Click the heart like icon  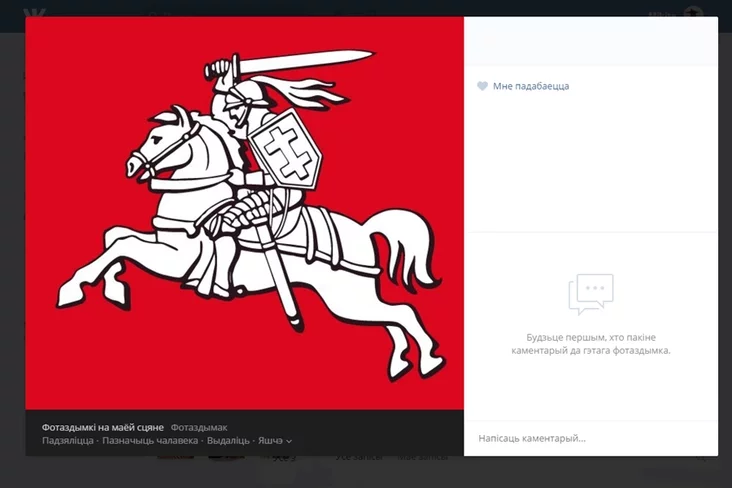pos(482,87)
